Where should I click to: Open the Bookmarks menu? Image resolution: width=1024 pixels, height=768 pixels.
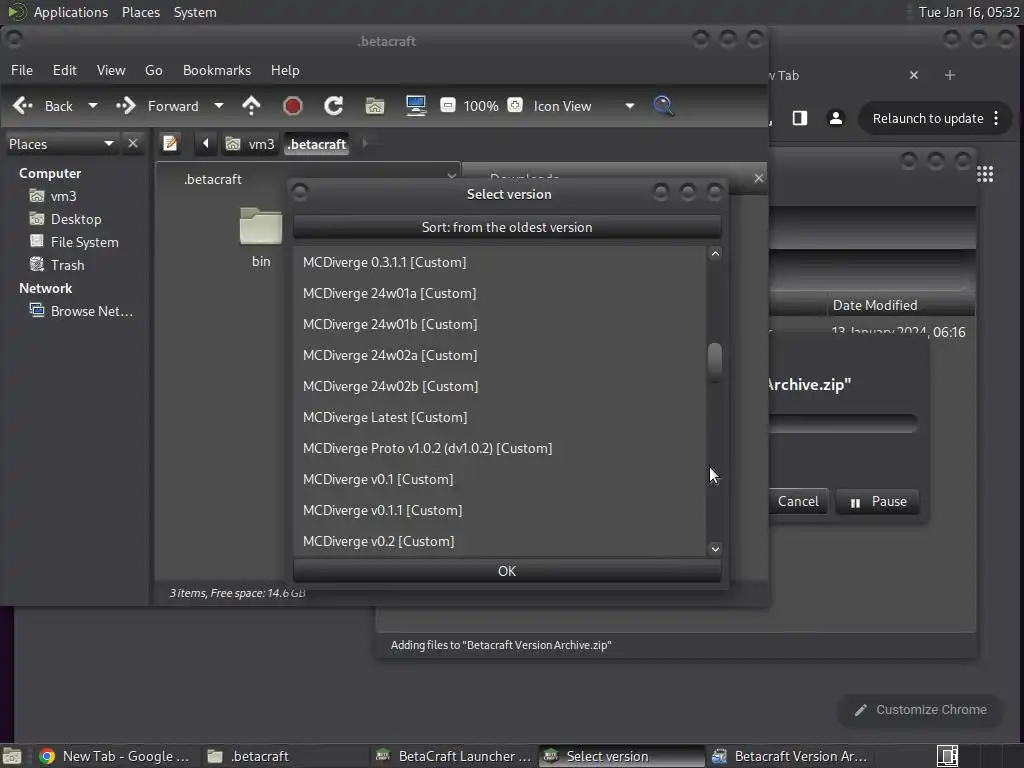[217, 70]
